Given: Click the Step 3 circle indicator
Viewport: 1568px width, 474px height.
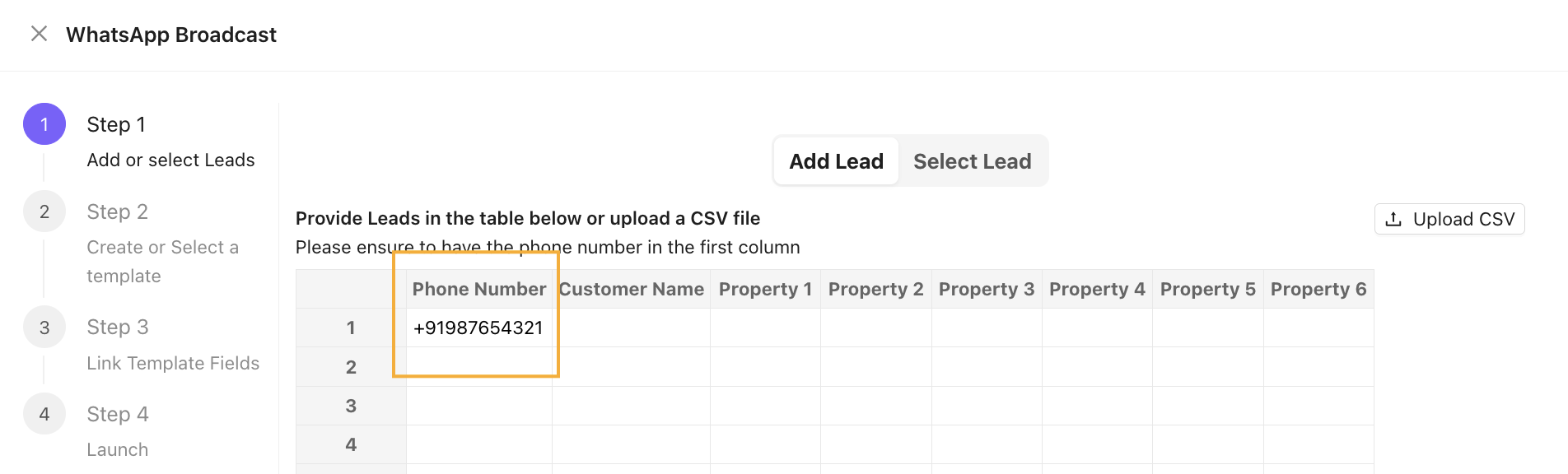Looking at the screenshot, I should point(44,328).
